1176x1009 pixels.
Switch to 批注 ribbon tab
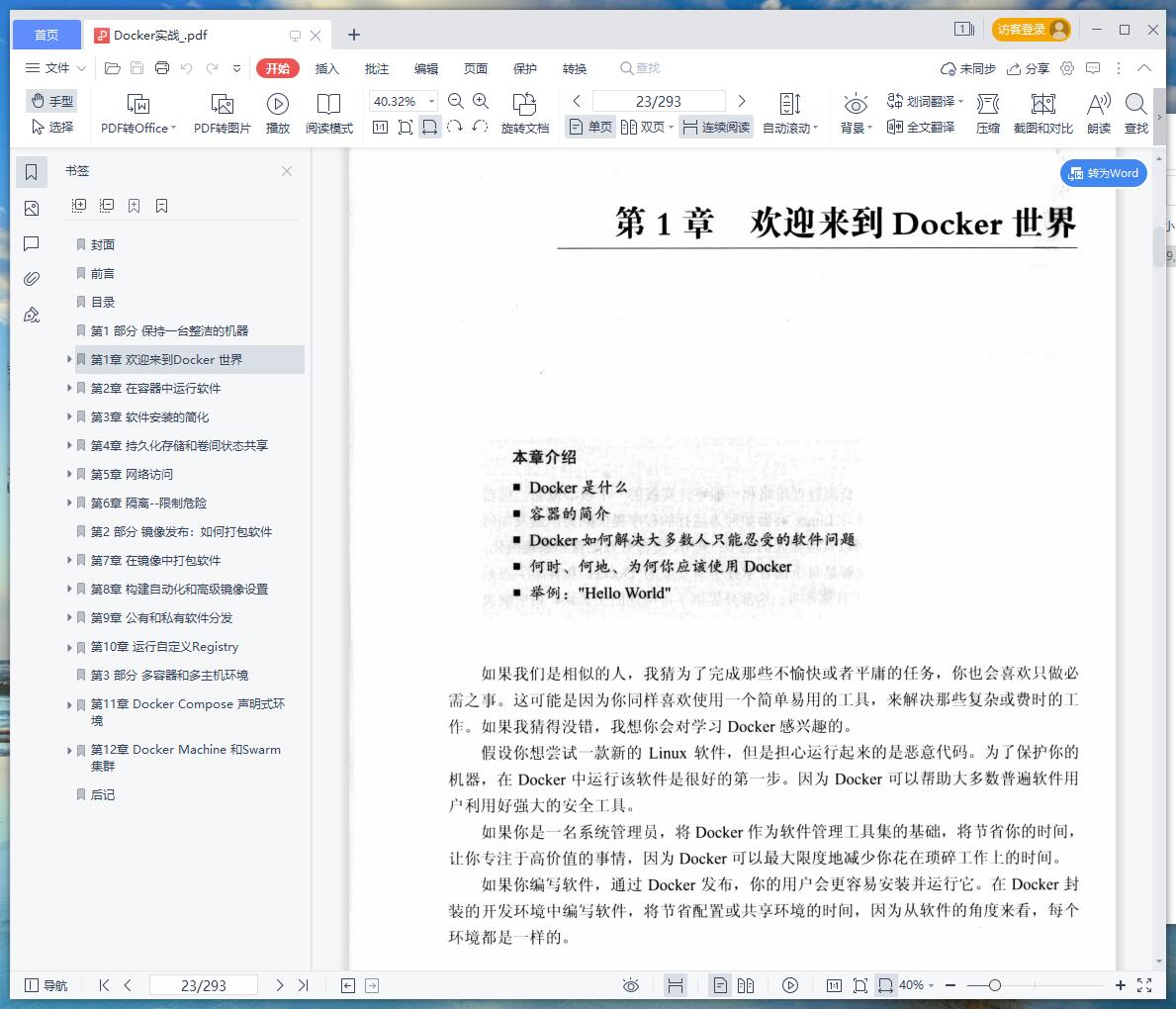click(x=377, y=68)
